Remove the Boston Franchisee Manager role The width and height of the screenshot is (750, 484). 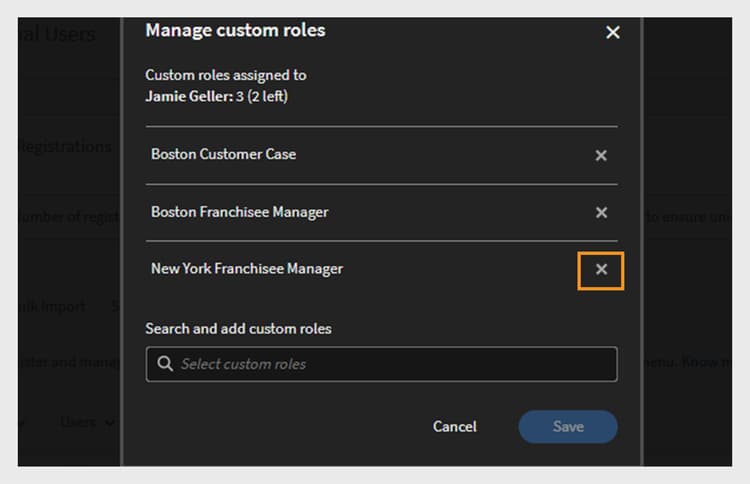click(x=601, y=213)
